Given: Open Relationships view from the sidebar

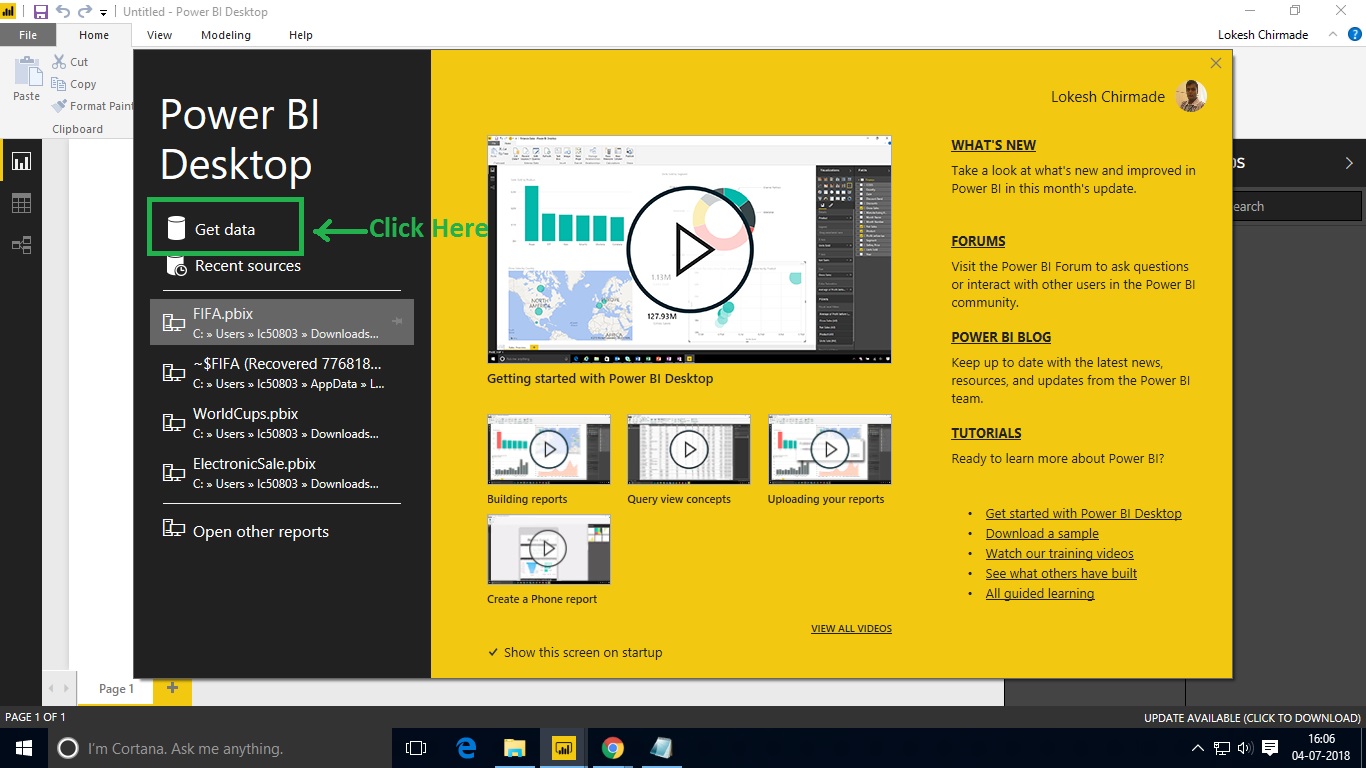Looking at the screenshot, I should pyautogui.click(x=22, y=245).
